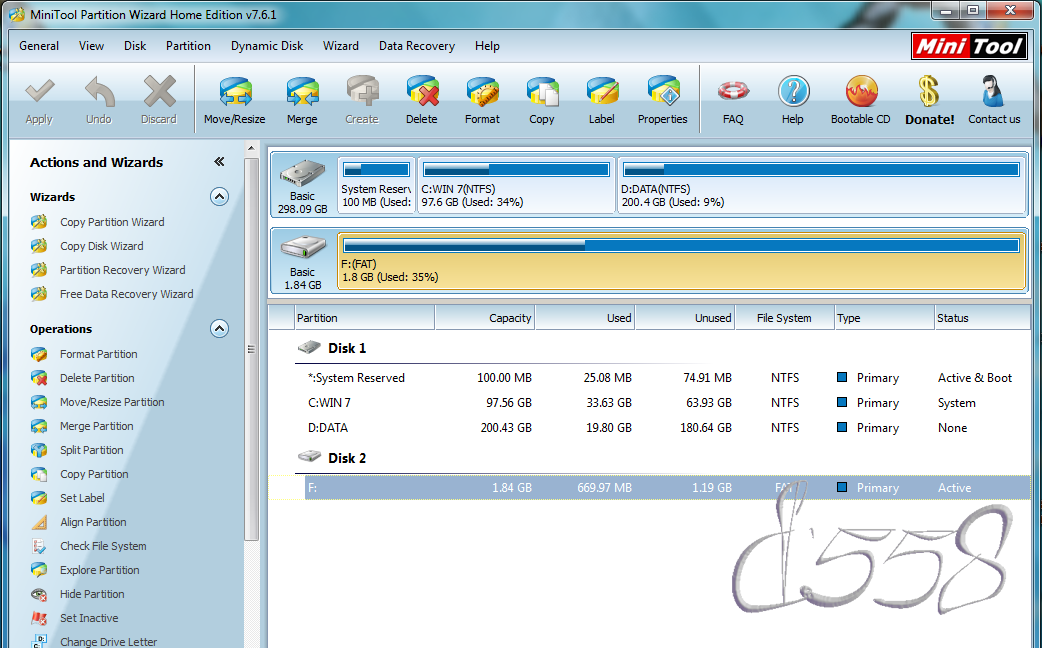
Task: Collapse the Actions and Wizards panel
Action: [x=219, y=162]
